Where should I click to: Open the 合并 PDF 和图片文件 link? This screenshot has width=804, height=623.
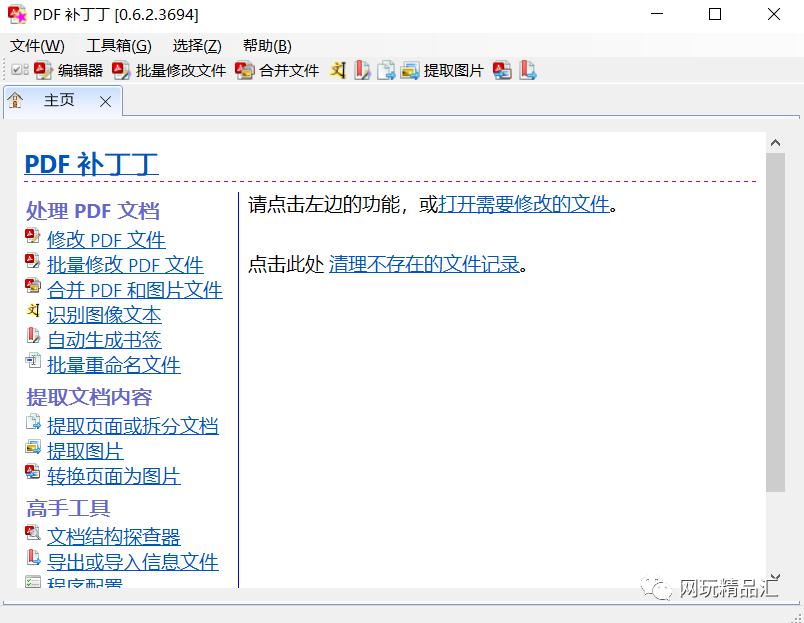(x=135, y=290)
